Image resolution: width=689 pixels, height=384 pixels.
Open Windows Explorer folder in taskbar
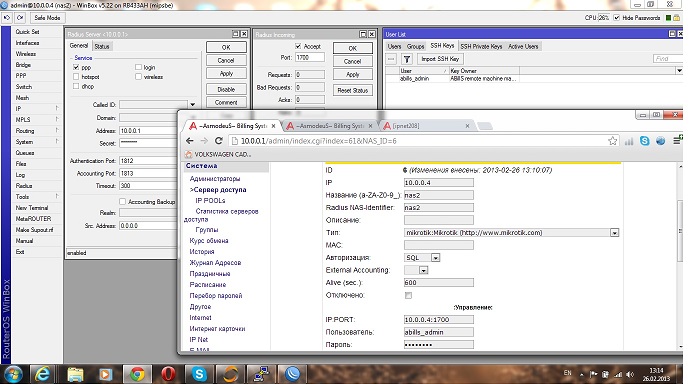75,374
